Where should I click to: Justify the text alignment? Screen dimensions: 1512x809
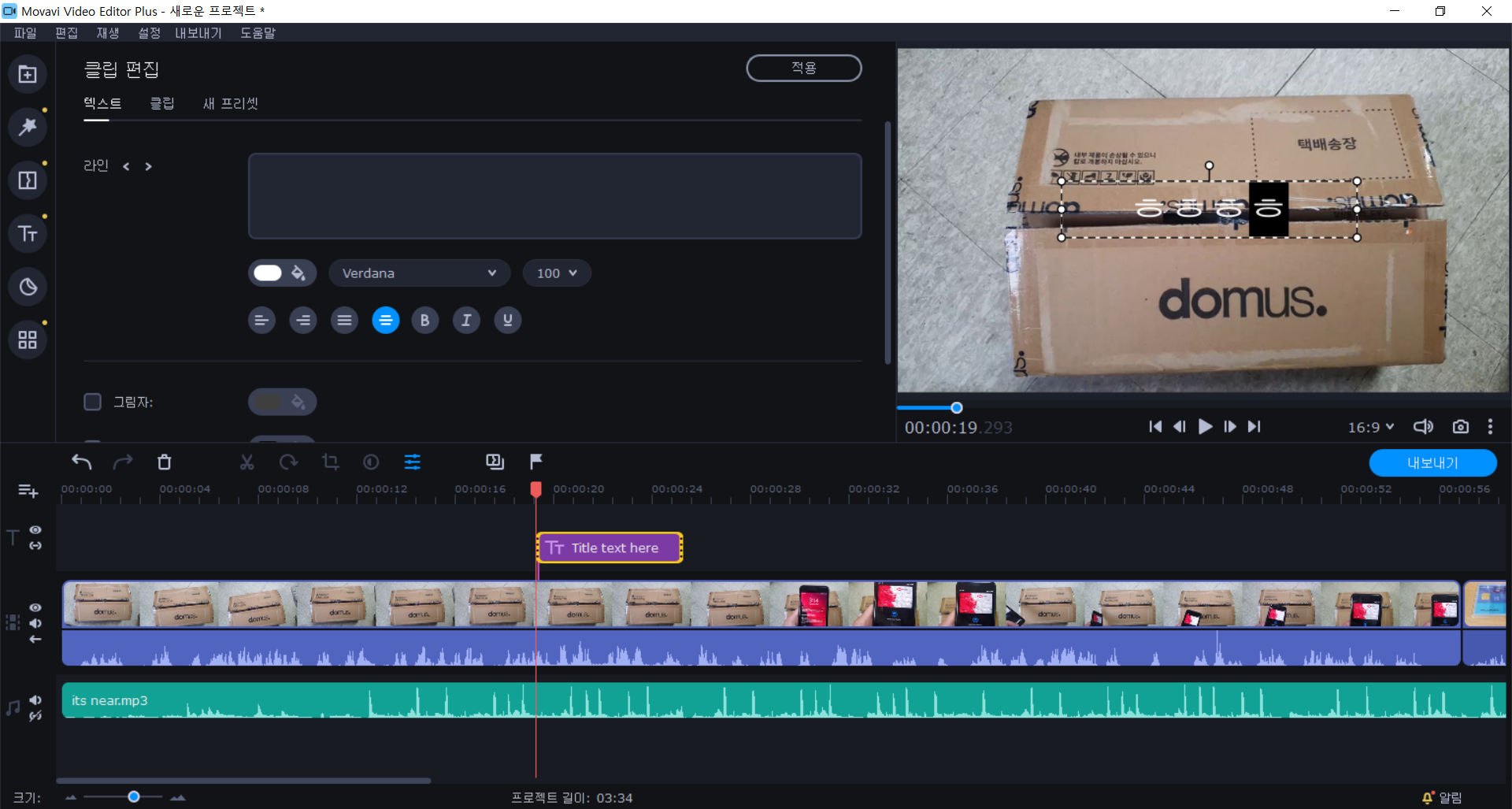(x=344, y=320)
